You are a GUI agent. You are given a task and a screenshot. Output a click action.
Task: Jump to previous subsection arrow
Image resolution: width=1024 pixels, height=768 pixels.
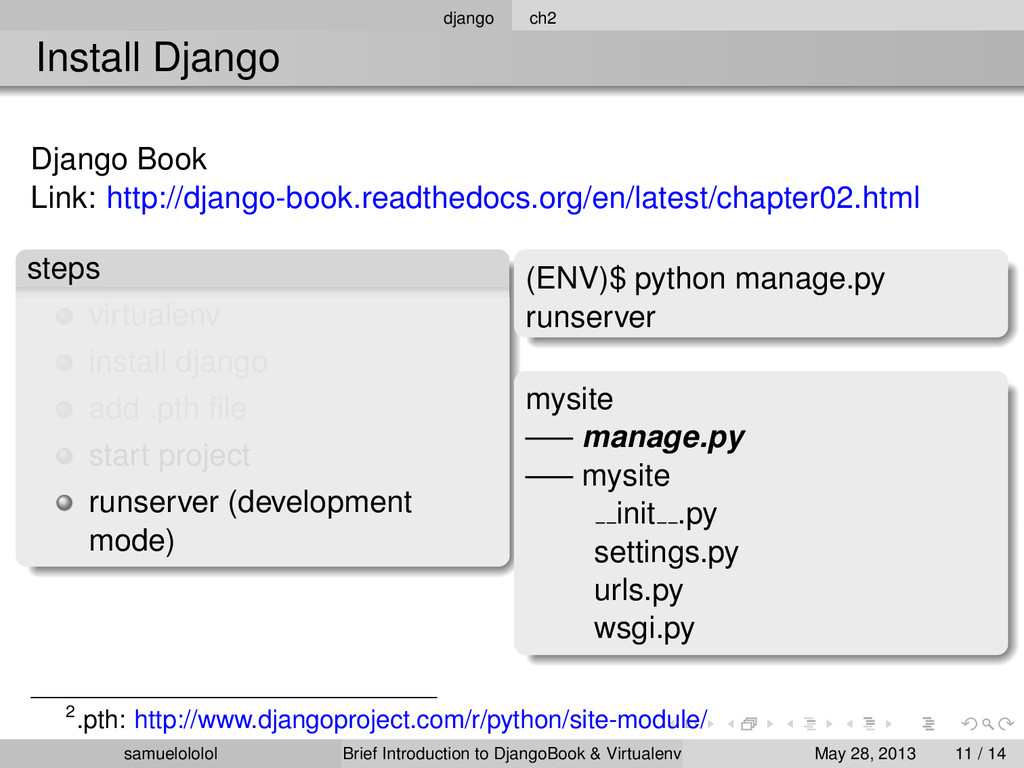[790, 724]
